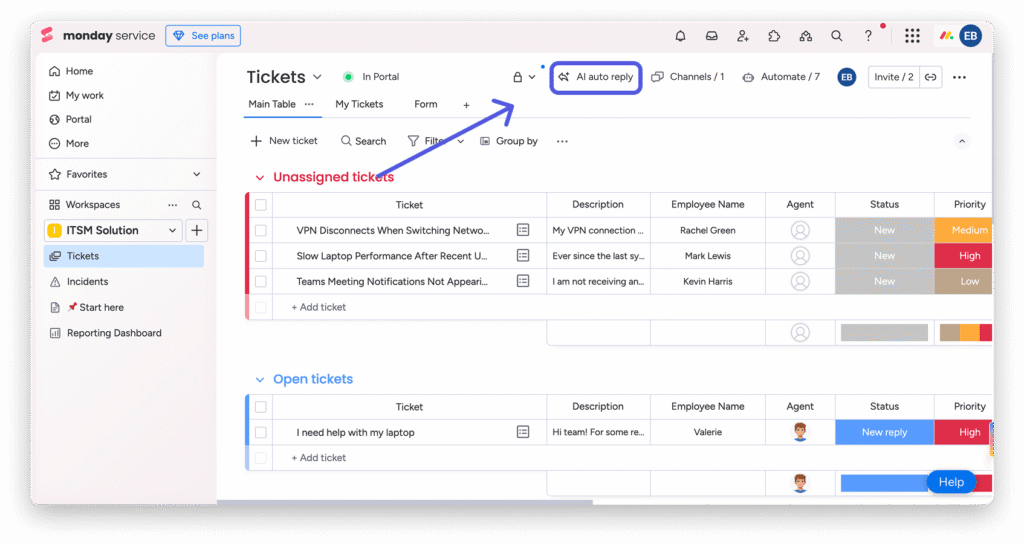Assign agent for Mark Lewis's ticket
The image size is (1024, 544).
(800, 255)
